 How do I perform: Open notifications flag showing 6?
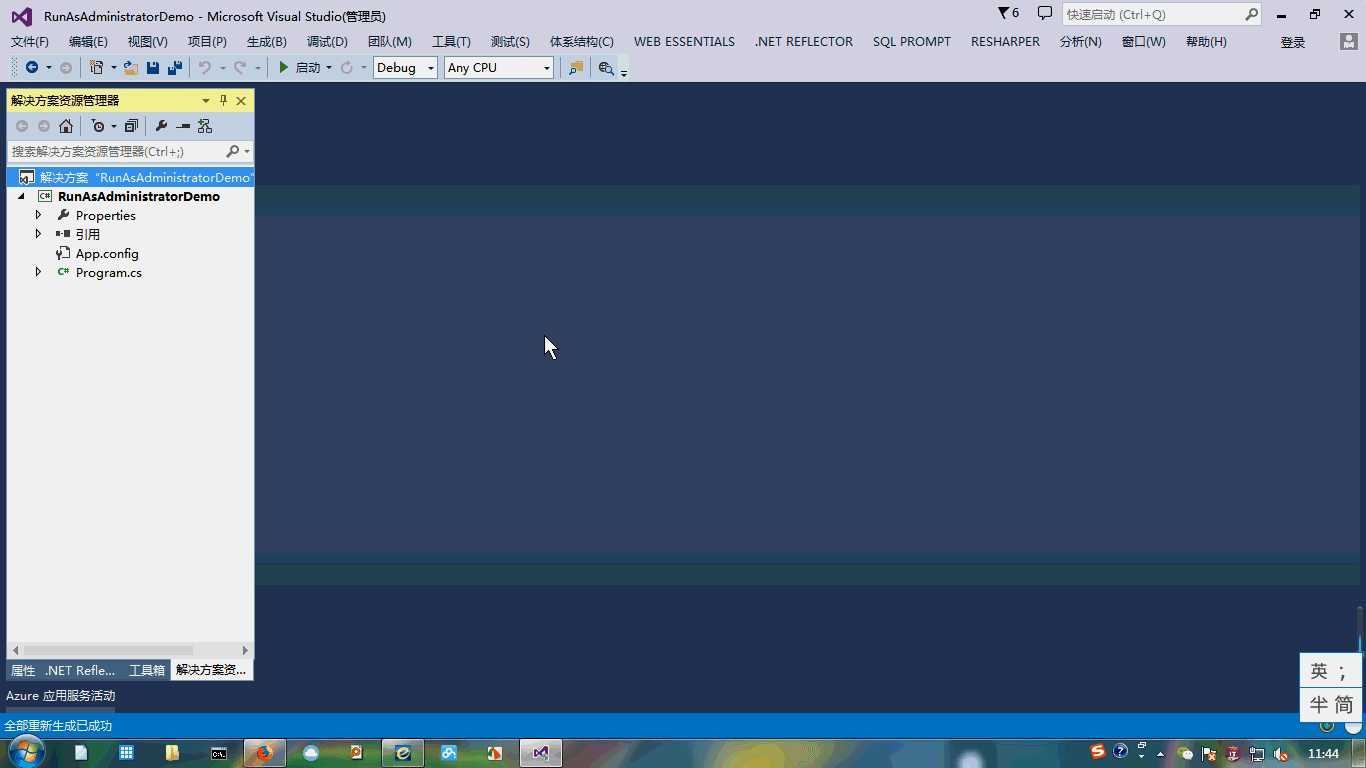pyautogui.click(x=1009, y=14)
